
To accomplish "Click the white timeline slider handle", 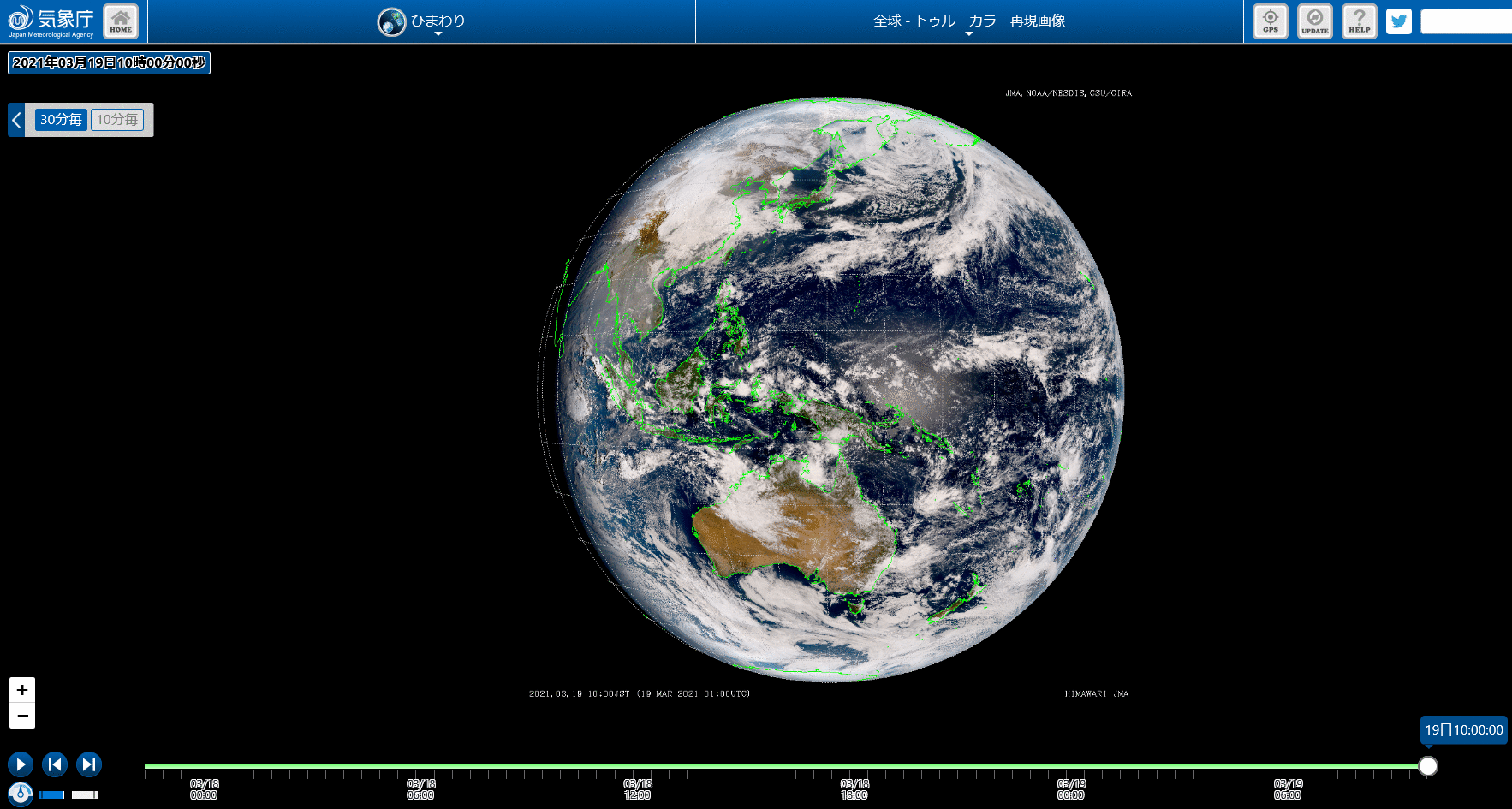I will 1427,766.
